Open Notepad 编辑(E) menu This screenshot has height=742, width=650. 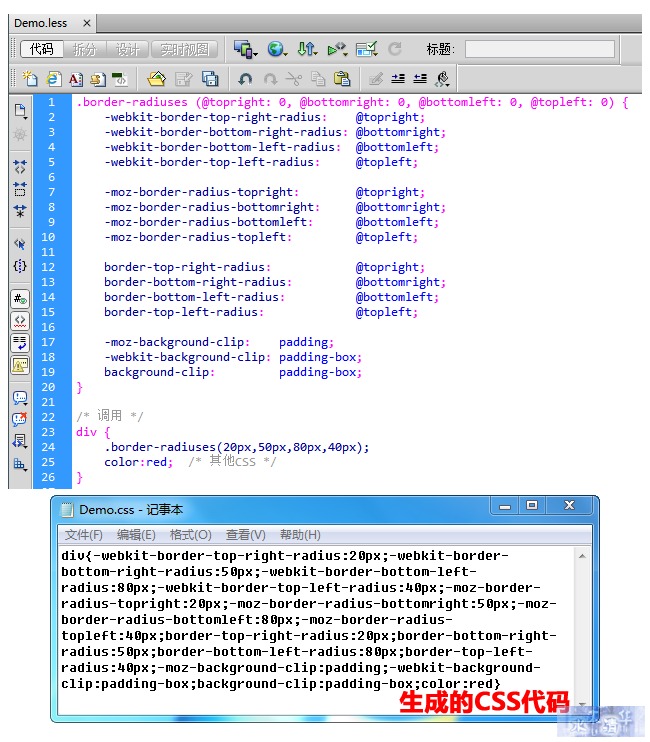coord(136,535)
